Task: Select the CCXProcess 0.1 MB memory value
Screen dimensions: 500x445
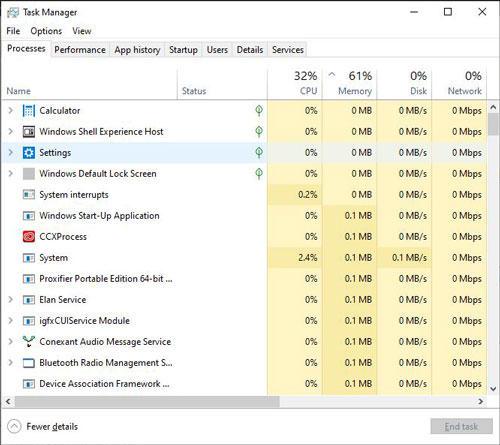Action: [x=358, y=237]
